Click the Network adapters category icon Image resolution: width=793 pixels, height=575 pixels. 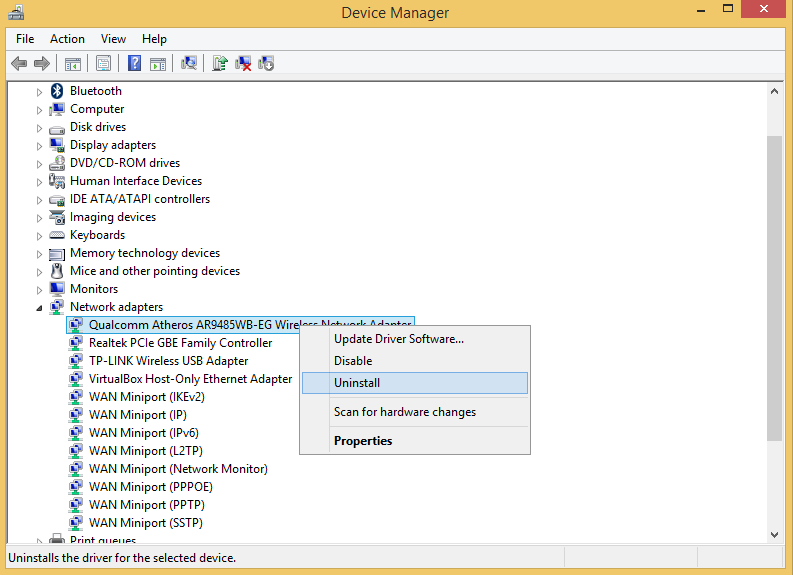(x=57, y=307)
